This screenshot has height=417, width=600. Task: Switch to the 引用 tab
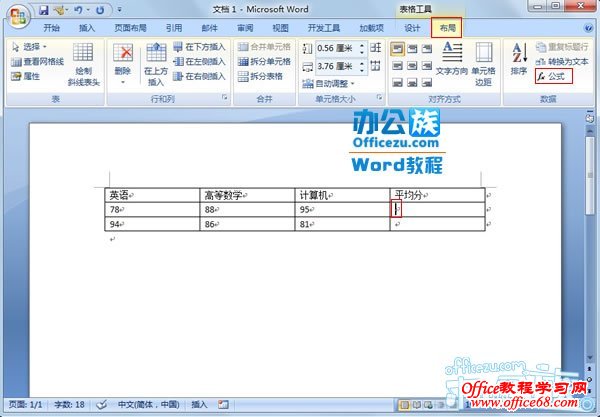pyautogui.click(x=174, y=28)
